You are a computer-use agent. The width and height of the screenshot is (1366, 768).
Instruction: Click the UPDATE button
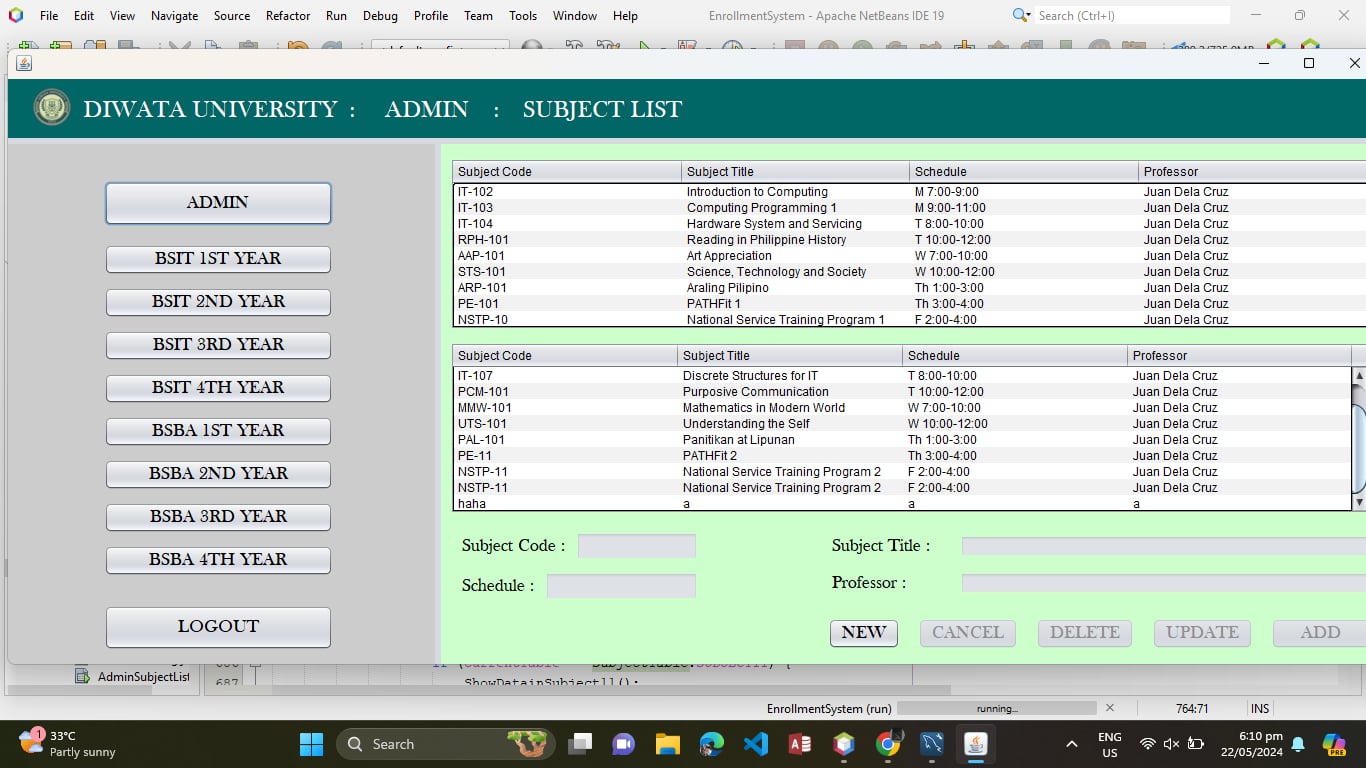1202,633
